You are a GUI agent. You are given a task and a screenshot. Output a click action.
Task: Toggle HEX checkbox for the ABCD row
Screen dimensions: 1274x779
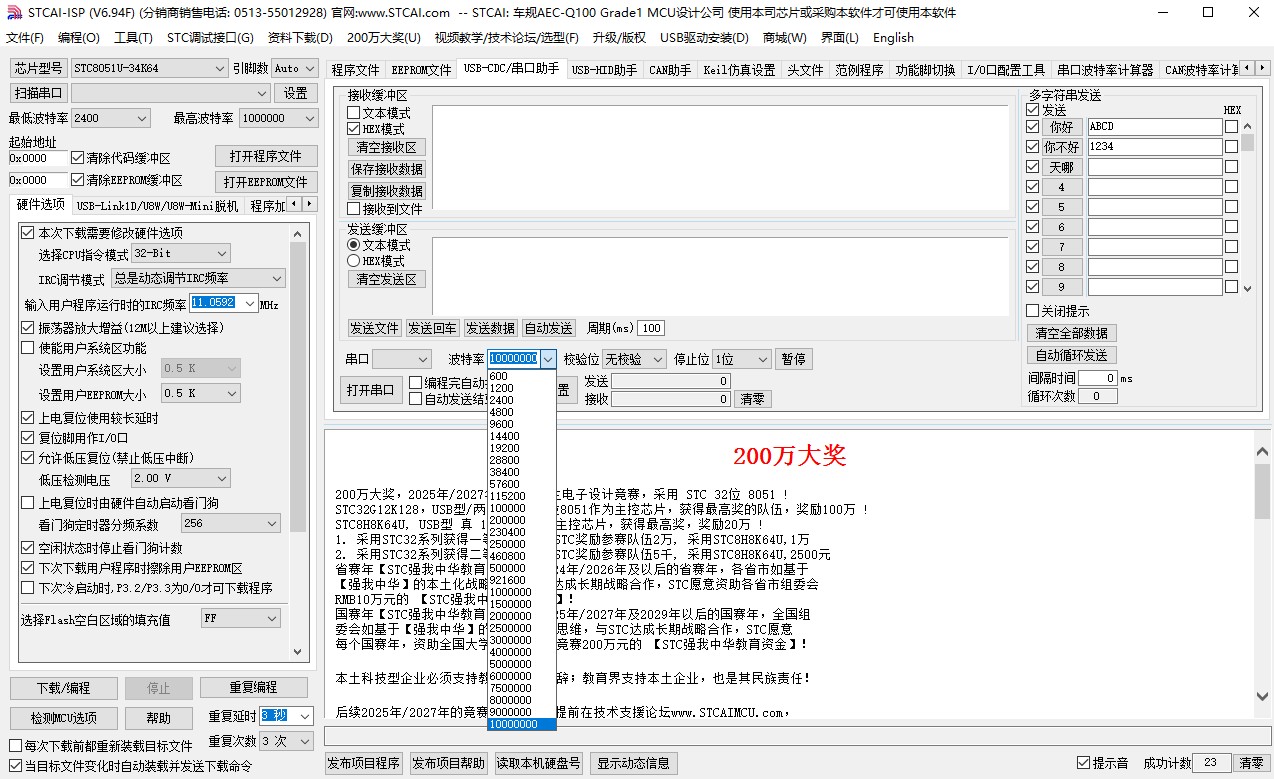[1232, 127]
